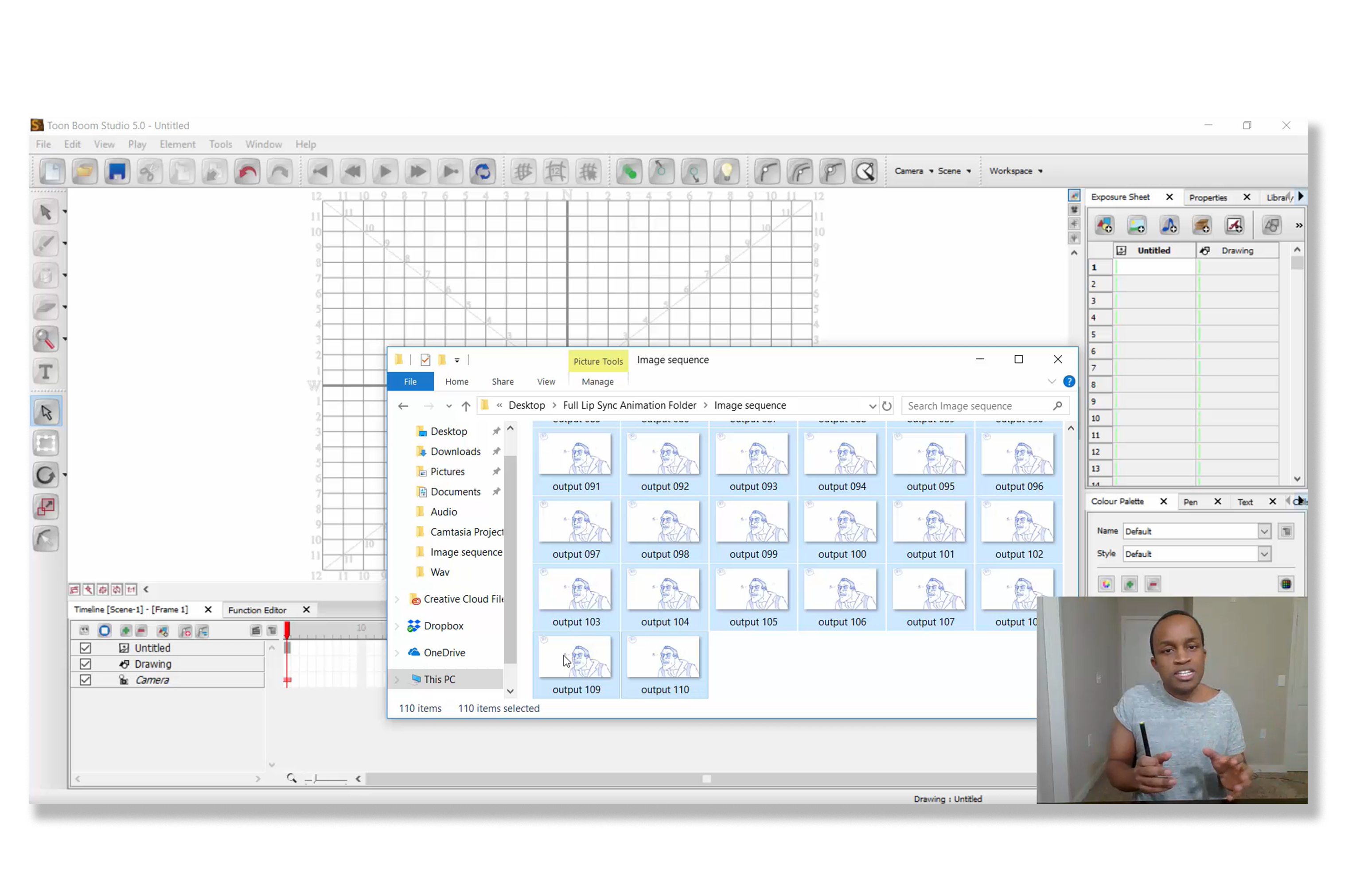1372x885 pixels.
Task: Toggle the grid display icon
Action: tap(523, 171)
